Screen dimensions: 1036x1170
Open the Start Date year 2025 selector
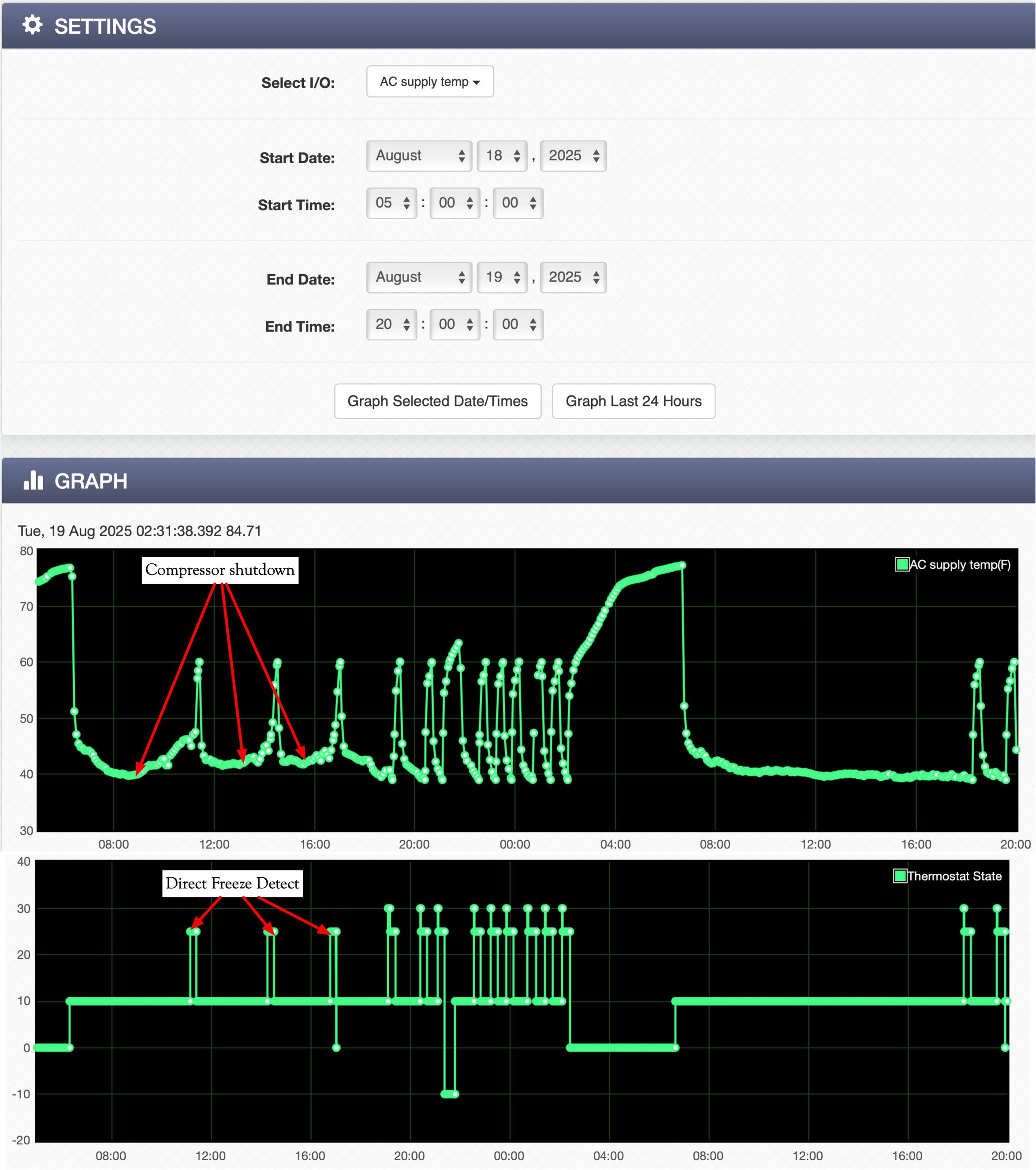[573, 156]
